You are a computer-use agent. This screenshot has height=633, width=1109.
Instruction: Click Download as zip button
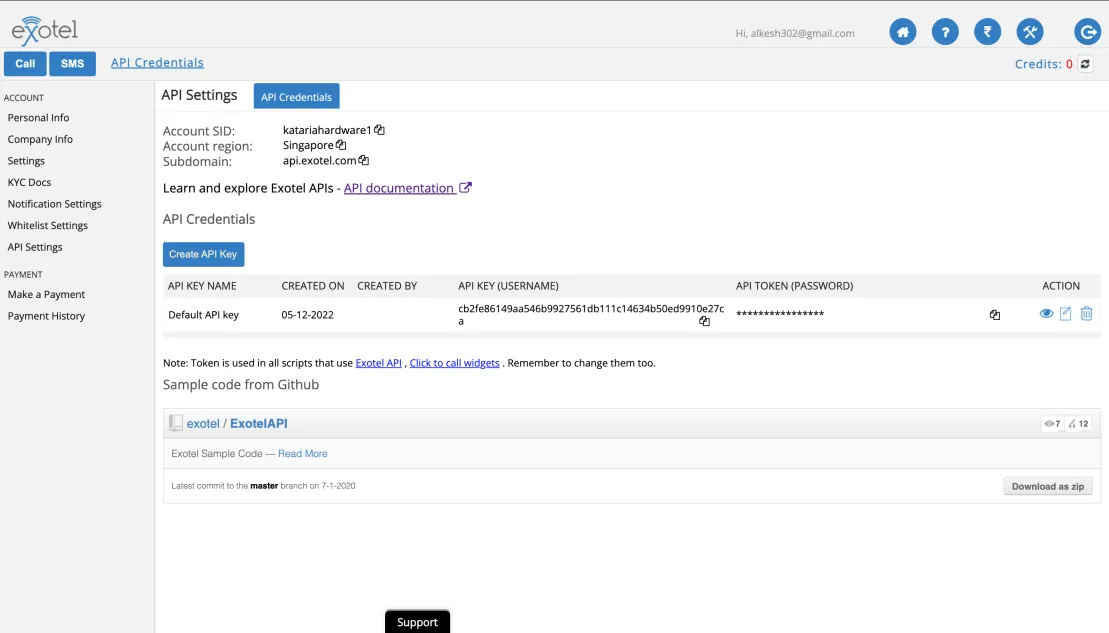[1048, 487]
